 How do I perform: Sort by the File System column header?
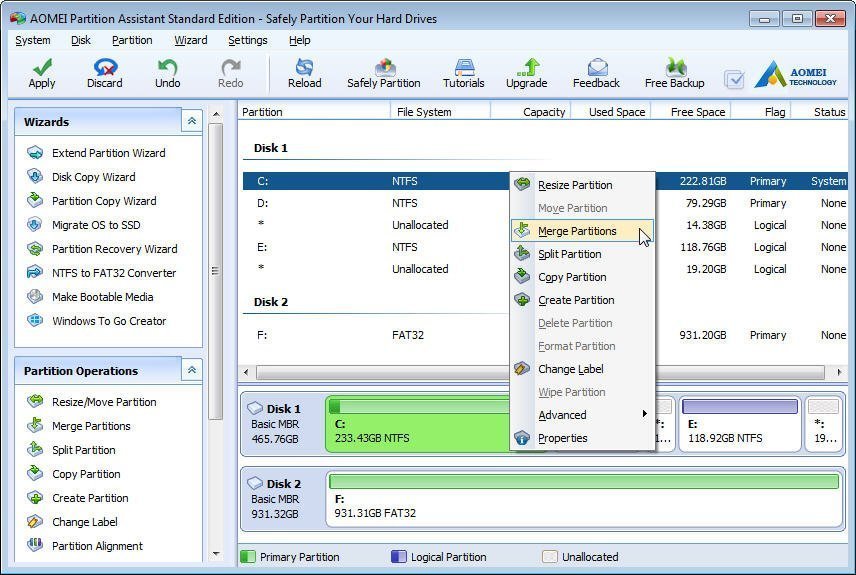click(x=441, y=112)
